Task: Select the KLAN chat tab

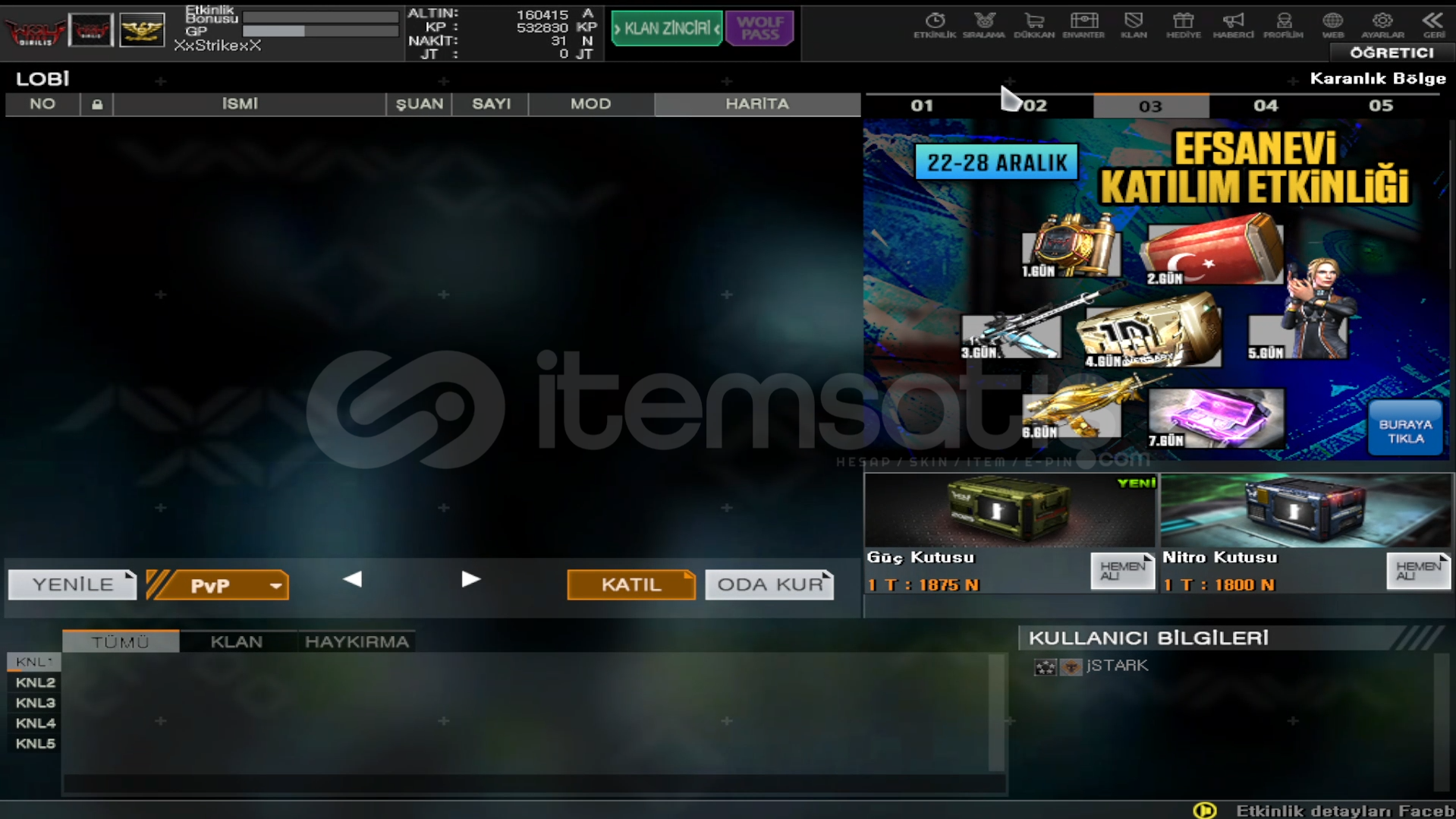Action: pyautogui.click(x=237, y=641)
